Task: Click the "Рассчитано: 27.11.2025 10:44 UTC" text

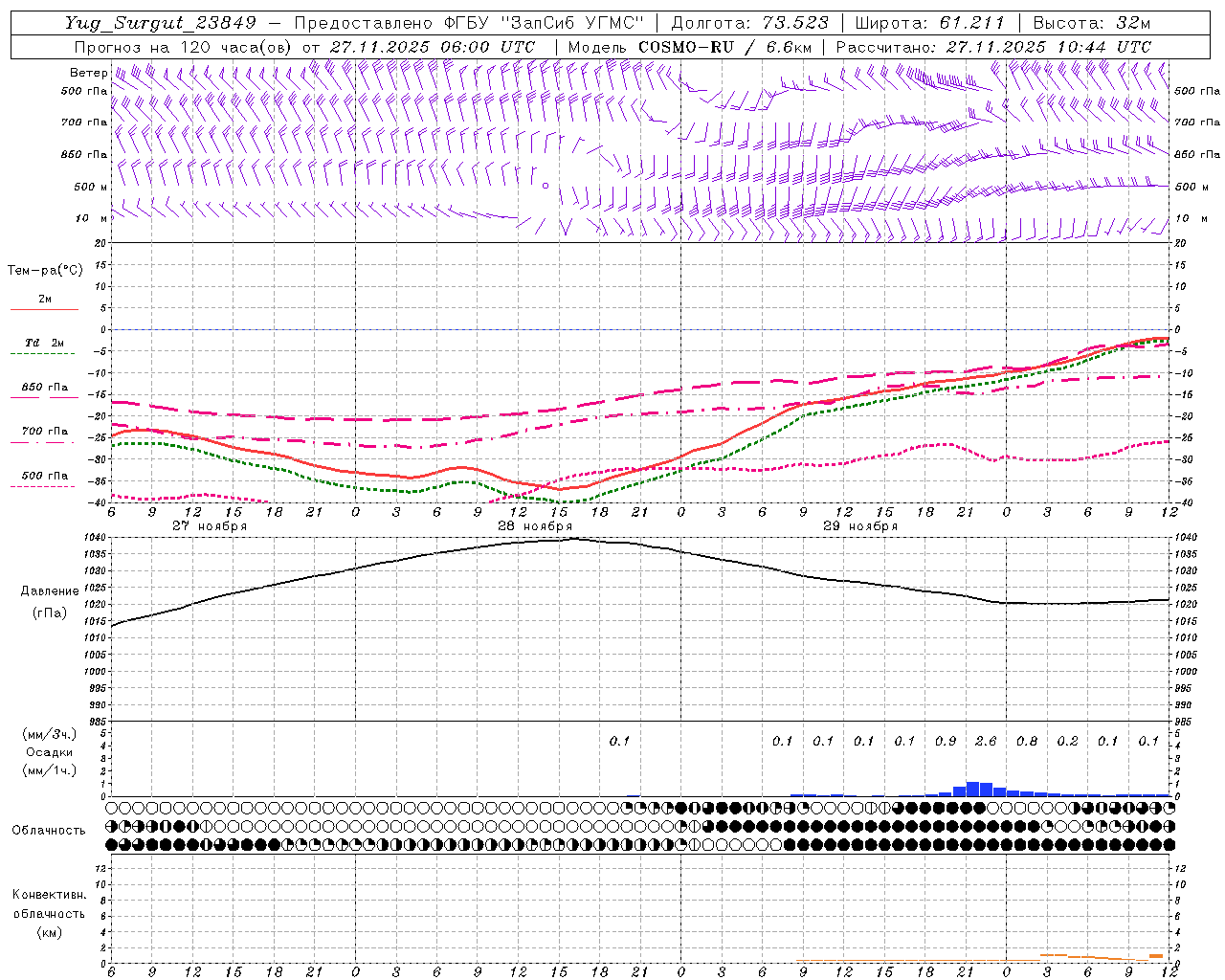Action: pos(993,47)
